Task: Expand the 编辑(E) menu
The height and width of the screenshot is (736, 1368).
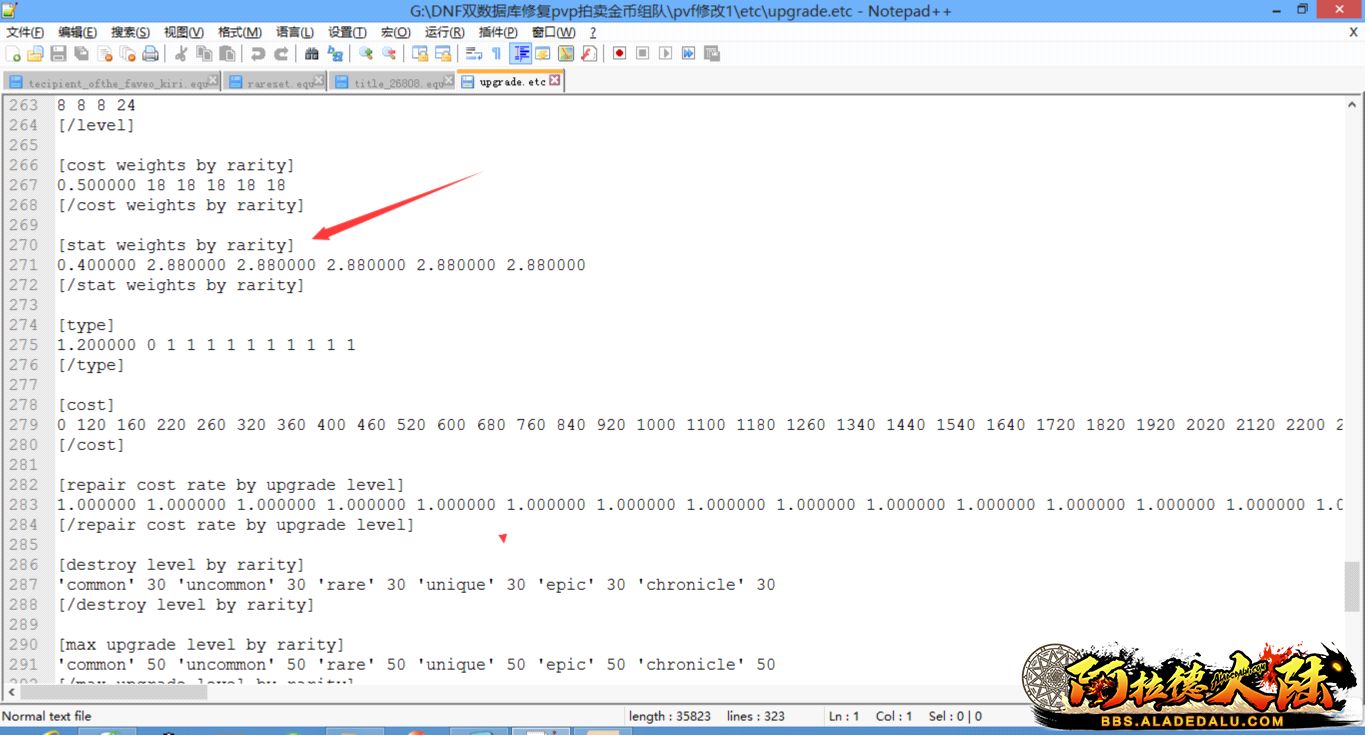Action: tap(77, 32)
